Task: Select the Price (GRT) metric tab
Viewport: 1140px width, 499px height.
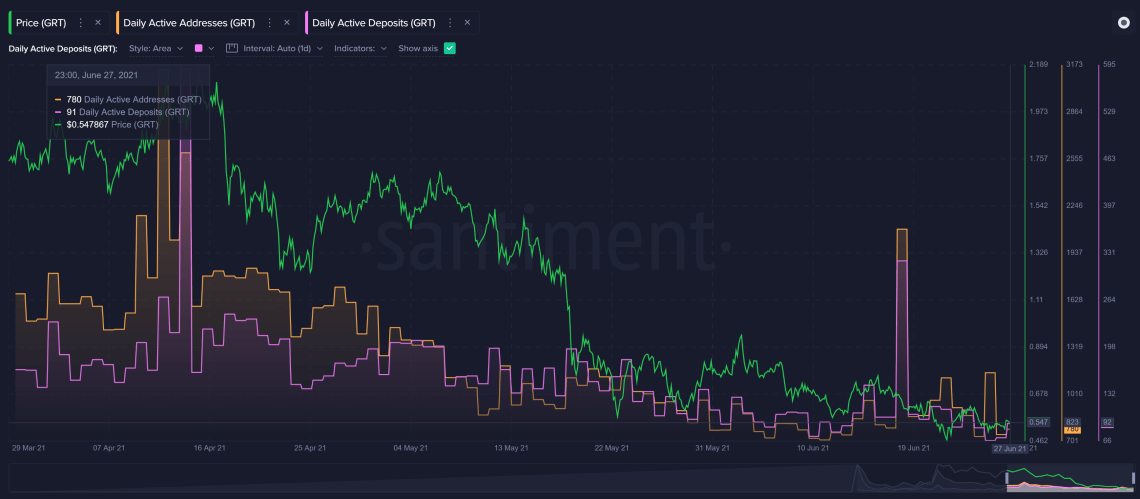Action: click(40, 22)
